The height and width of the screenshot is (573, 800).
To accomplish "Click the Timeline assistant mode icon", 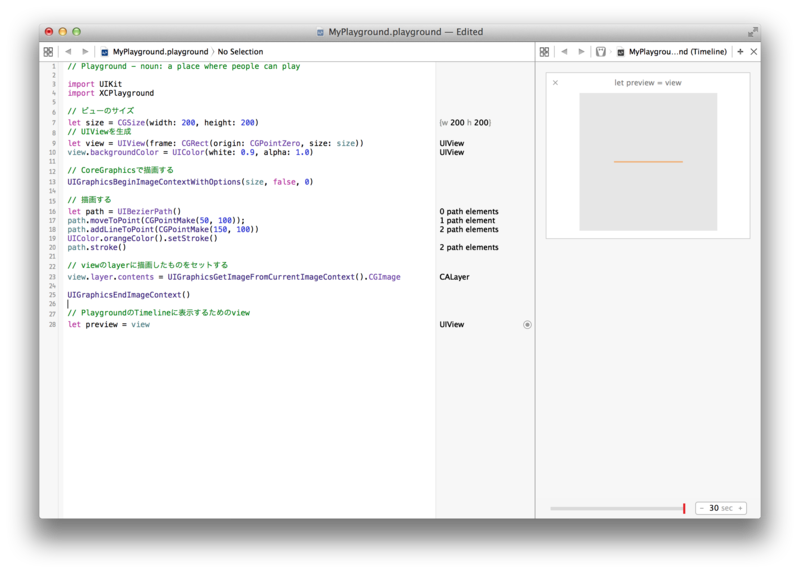I will (x=601, y=52).
